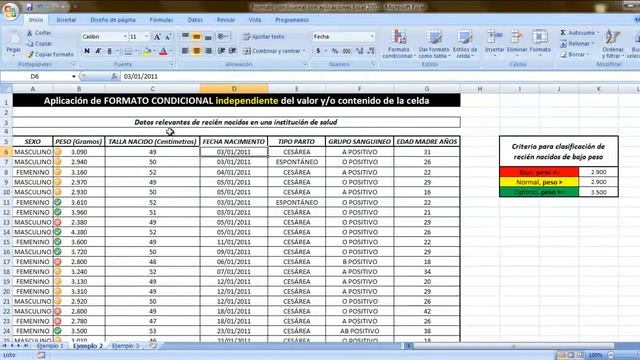Click the fill color bucket icon
The image size is (640, 360).
pos(147,51)
